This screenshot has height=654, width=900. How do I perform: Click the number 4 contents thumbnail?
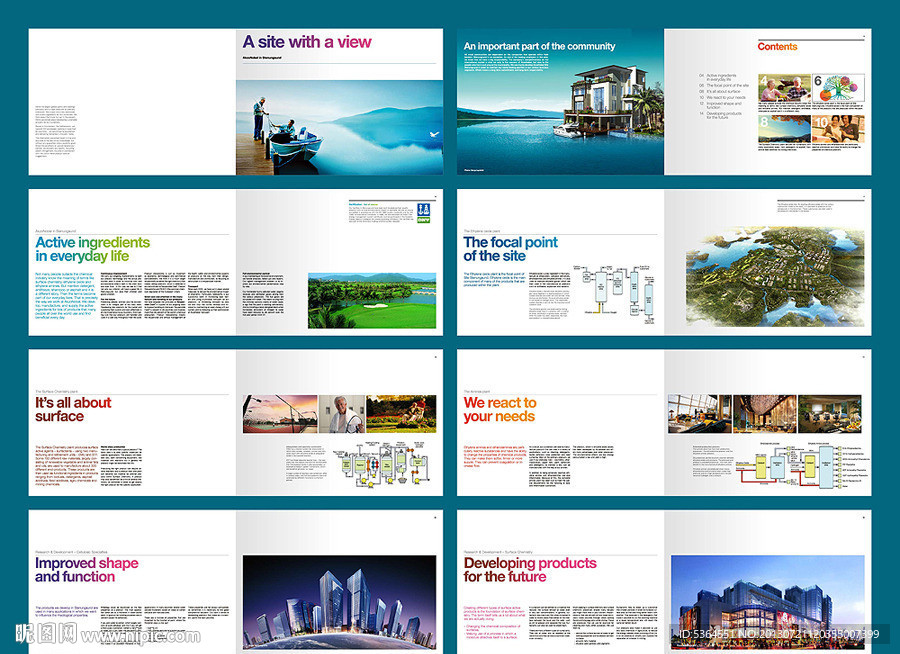[783, 87]
